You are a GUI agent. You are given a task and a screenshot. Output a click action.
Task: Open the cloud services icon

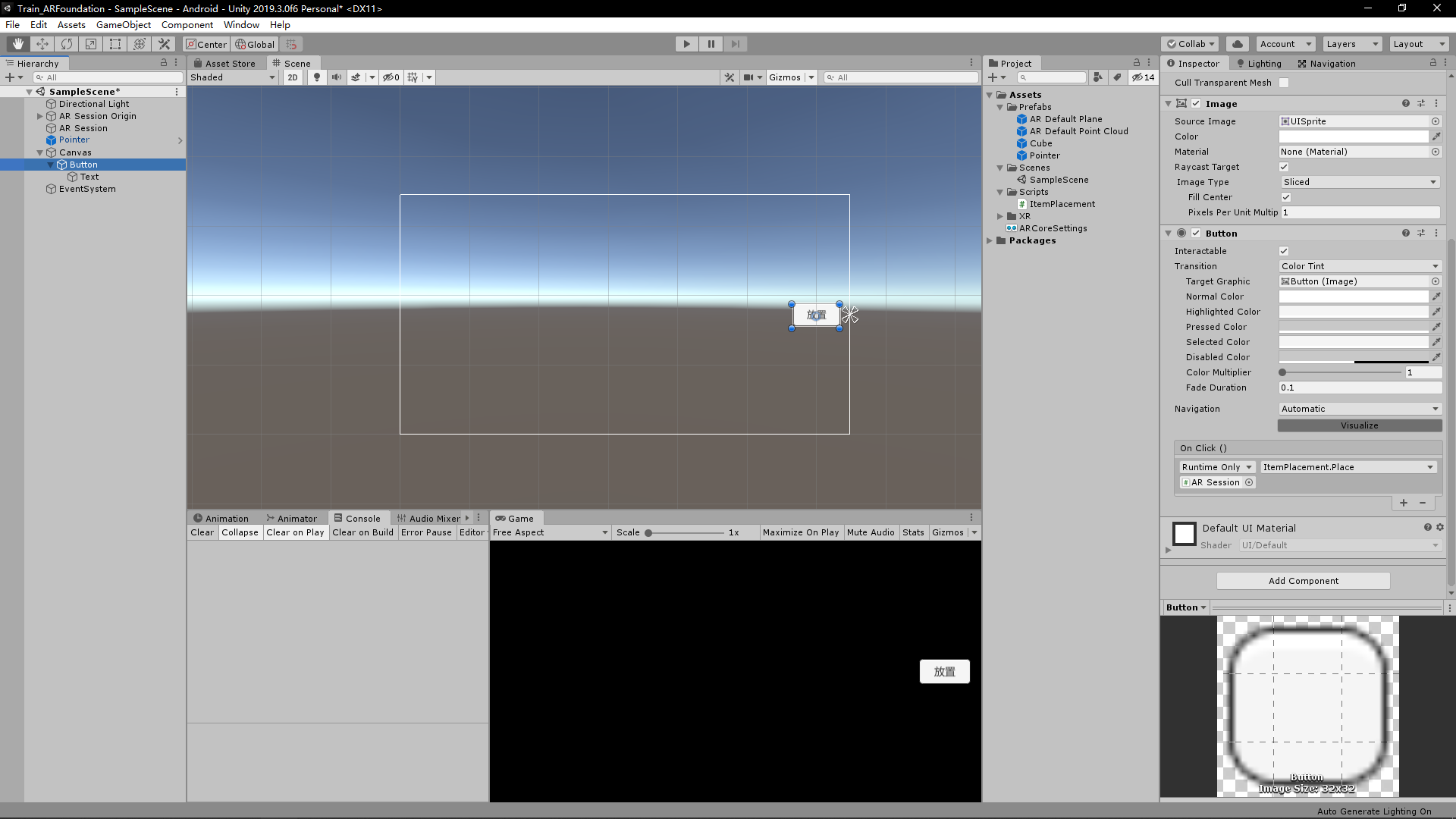pos(1238,44)
